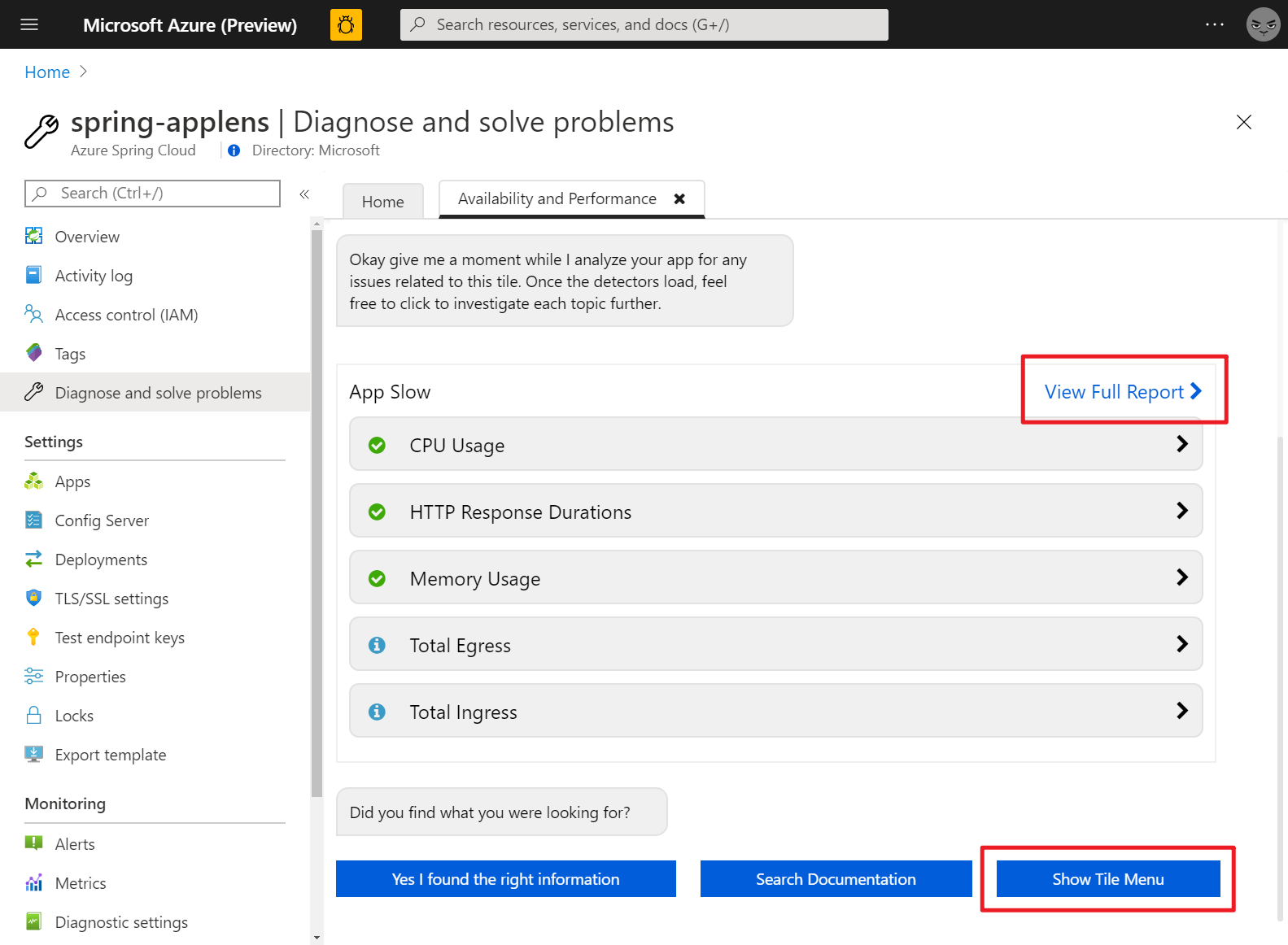
Task: Click the Diagnostic settings icon
Action: pos(33,921)
